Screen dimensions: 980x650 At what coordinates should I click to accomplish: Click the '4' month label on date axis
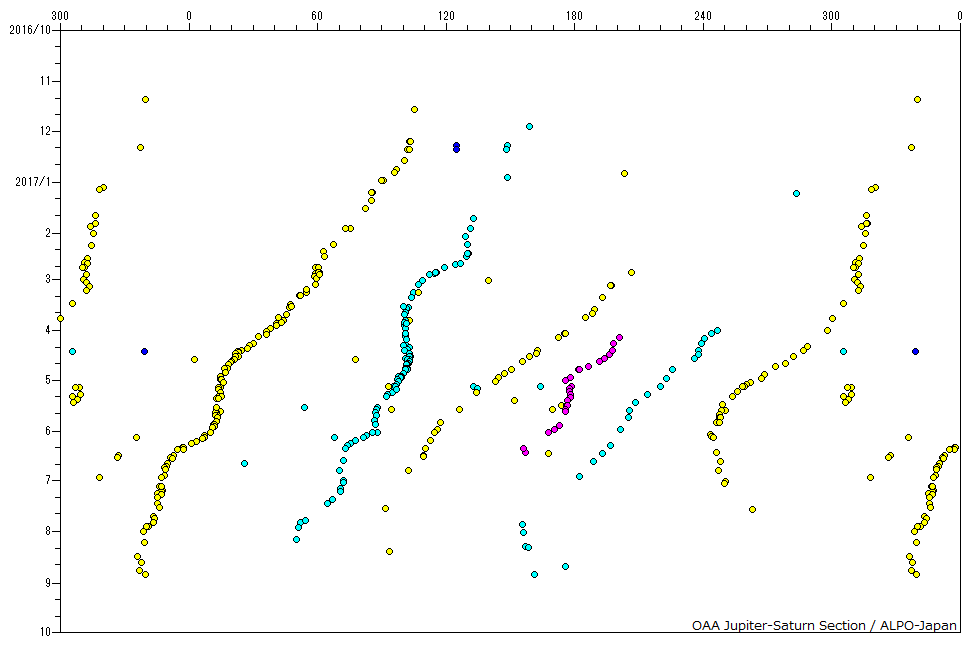[x=48, y=330]
